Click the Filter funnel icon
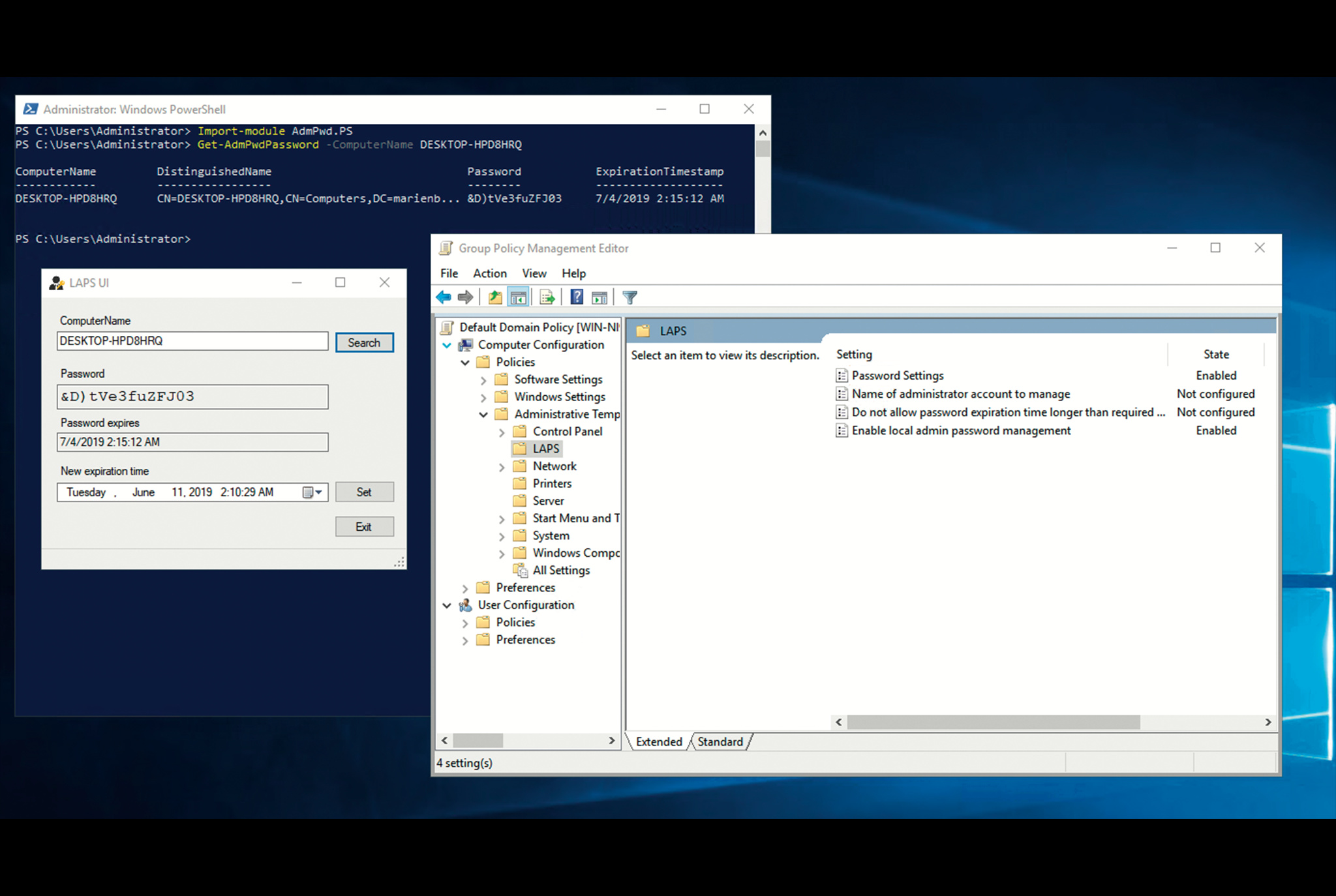The height and width of the screenshot is (896, 1336). click(x=630, y=298)
